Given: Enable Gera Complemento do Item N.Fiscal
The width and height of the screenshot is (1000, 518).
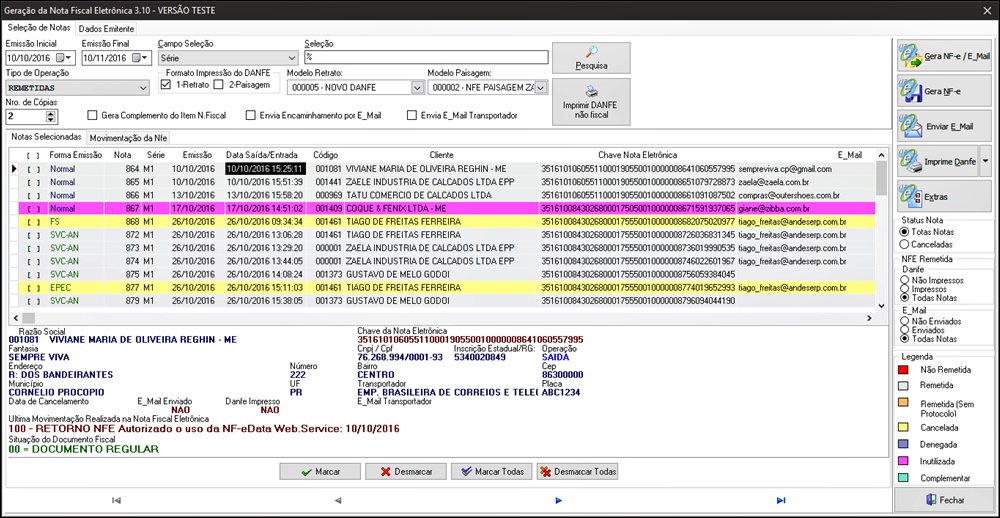Looking at the screenshot, I should click(92, 115).
